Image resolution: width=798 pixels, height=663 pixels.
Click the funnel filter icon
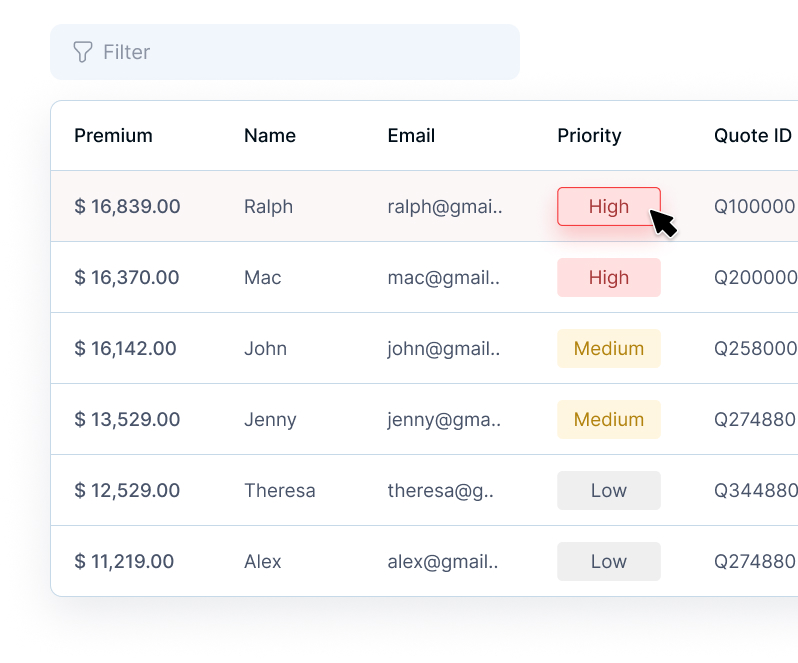pos(83,52)
